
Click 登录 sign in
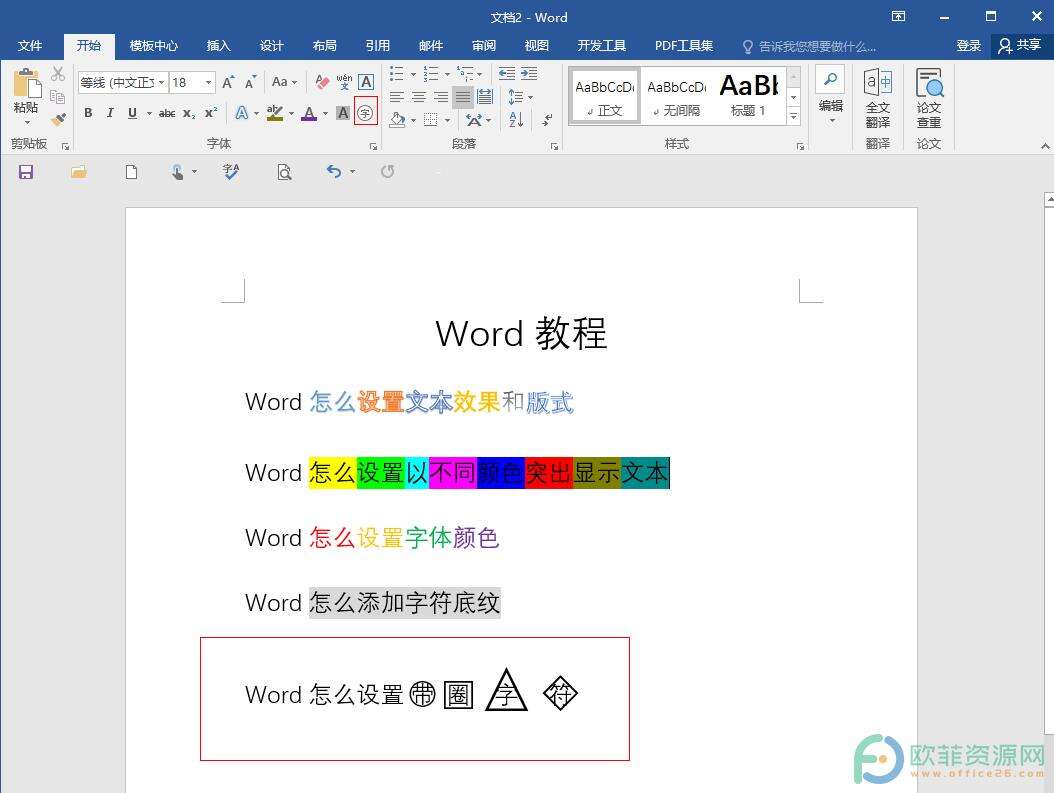[969, 46]
